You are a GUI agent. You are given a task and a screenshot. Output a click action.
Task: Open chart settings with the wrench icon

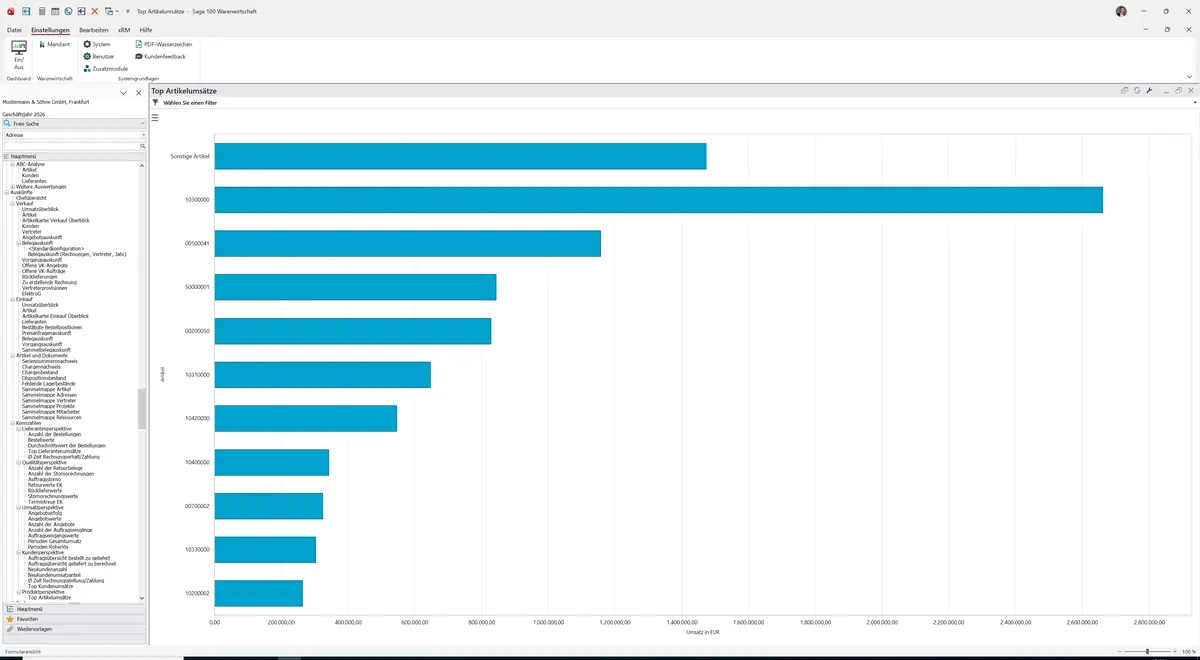click(1149, 91)
